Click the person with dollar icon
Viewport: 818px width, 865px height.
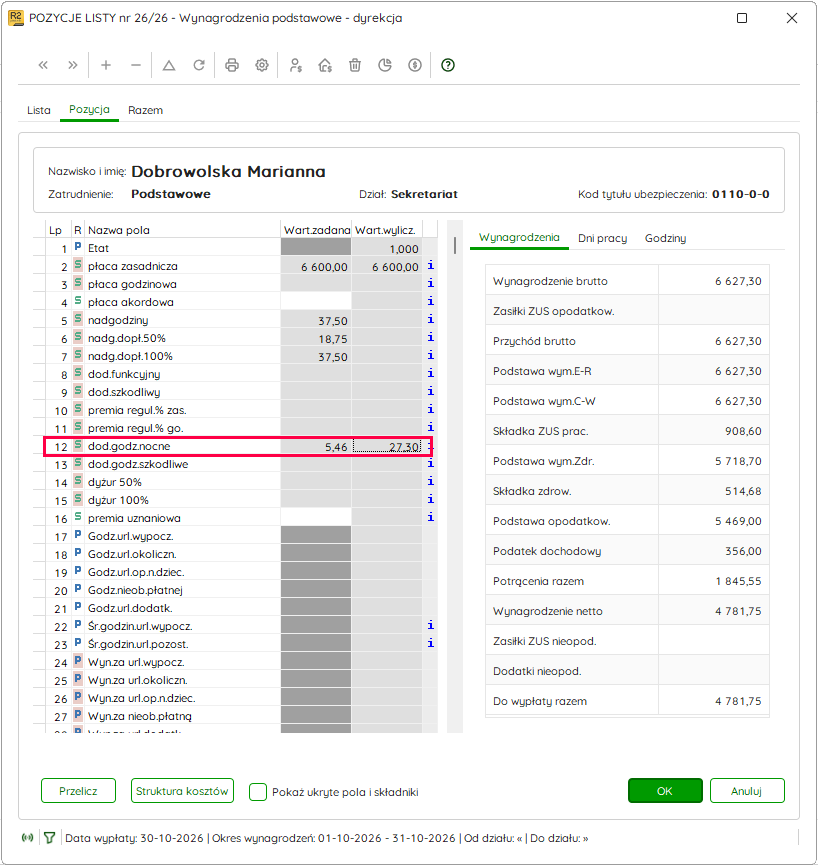pyautogui.click(x=296, y=65)
